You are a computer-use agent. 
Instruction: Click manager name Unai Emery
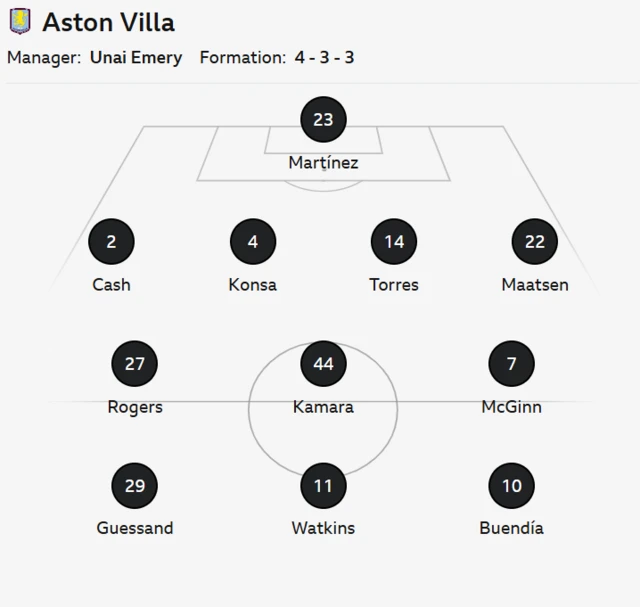(x=136, y=58)
